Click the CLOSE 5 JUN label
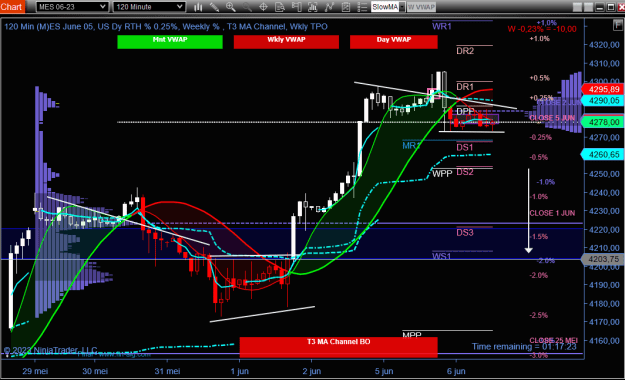Viewport: 625px width, 380px height. (x=552, y=118)
